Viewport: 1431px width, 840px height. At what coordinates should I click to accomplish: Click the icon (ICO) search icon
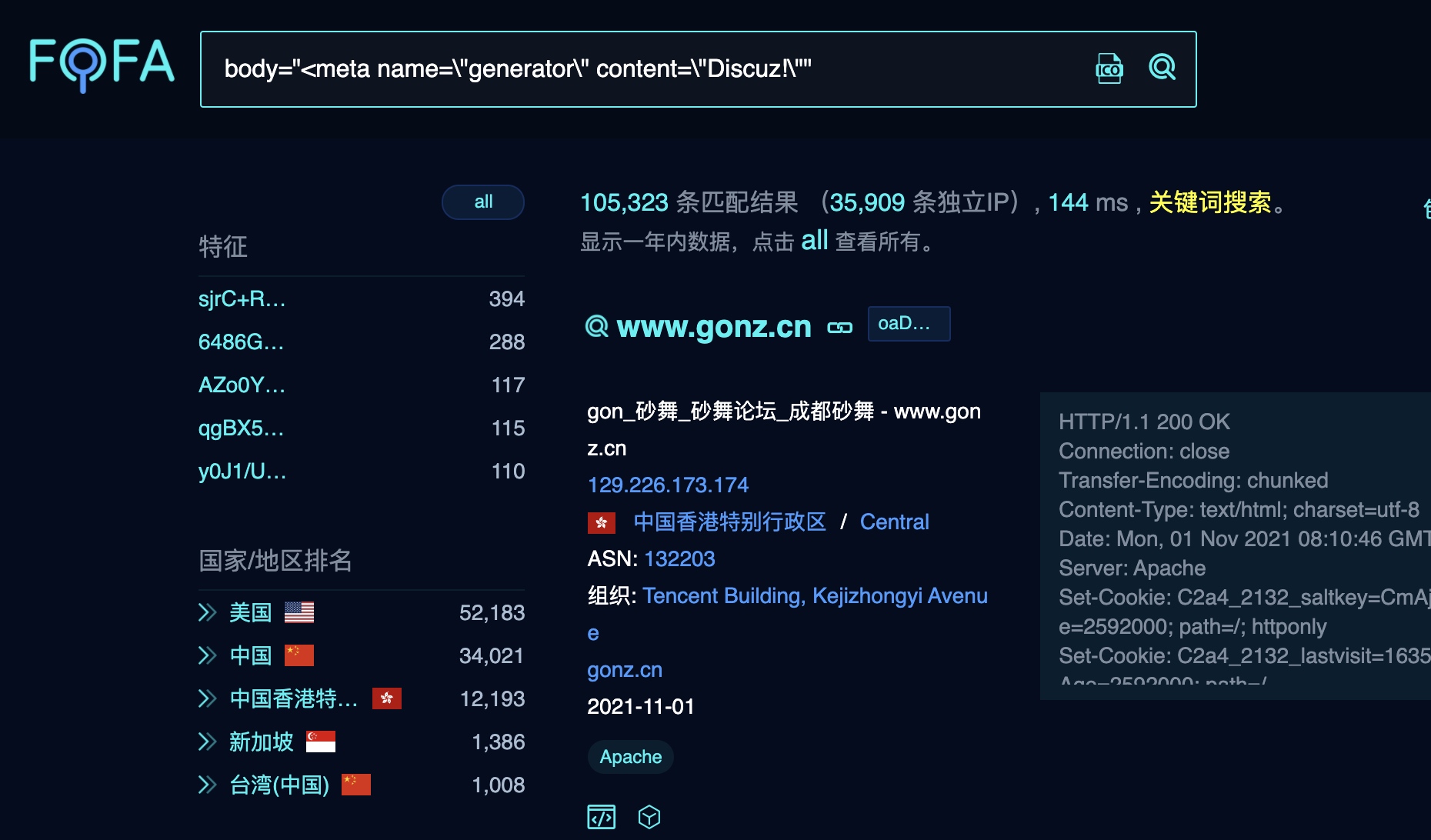(1109, 68)
